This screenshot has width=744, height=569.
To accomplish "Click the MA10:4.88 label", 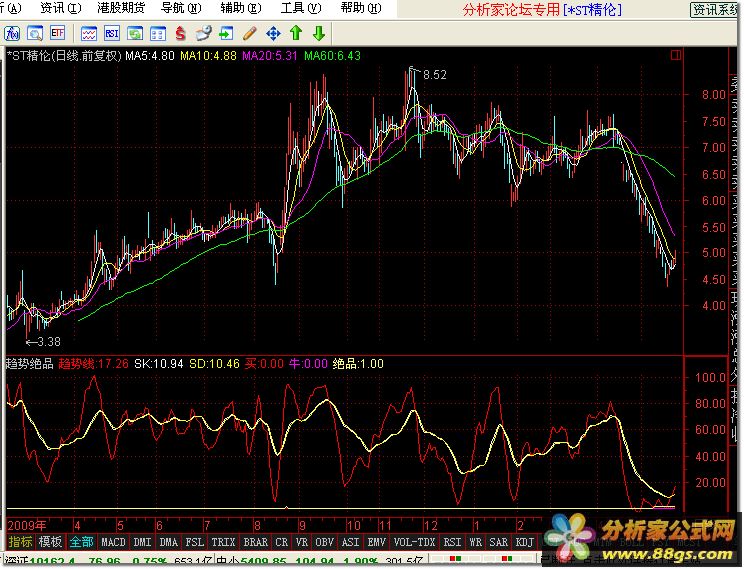I will (x=208, y=56).
